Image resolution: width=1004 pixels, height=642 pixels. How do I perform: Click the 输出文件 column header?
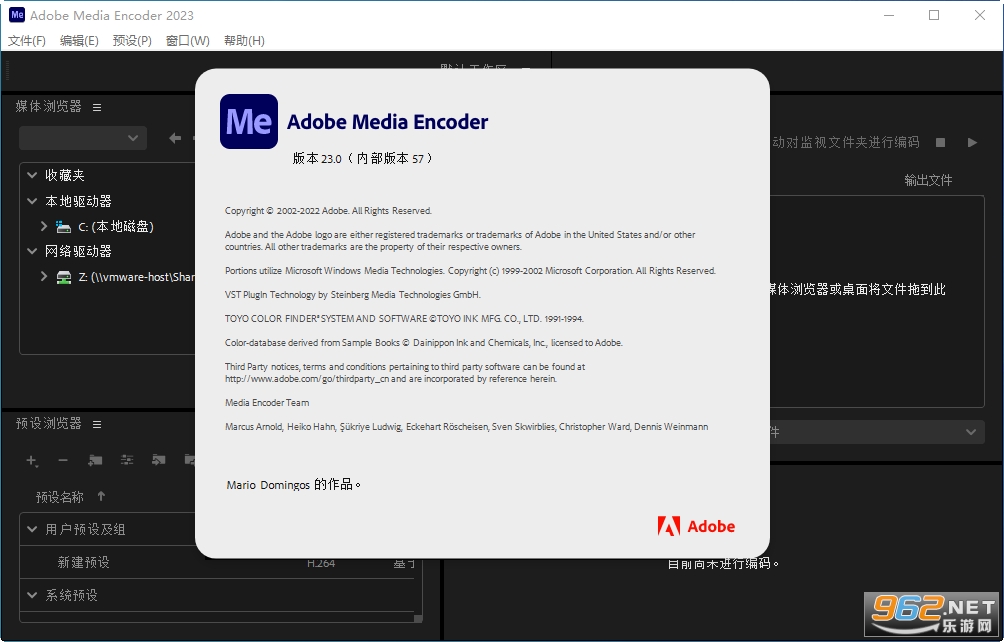point(928,181)
